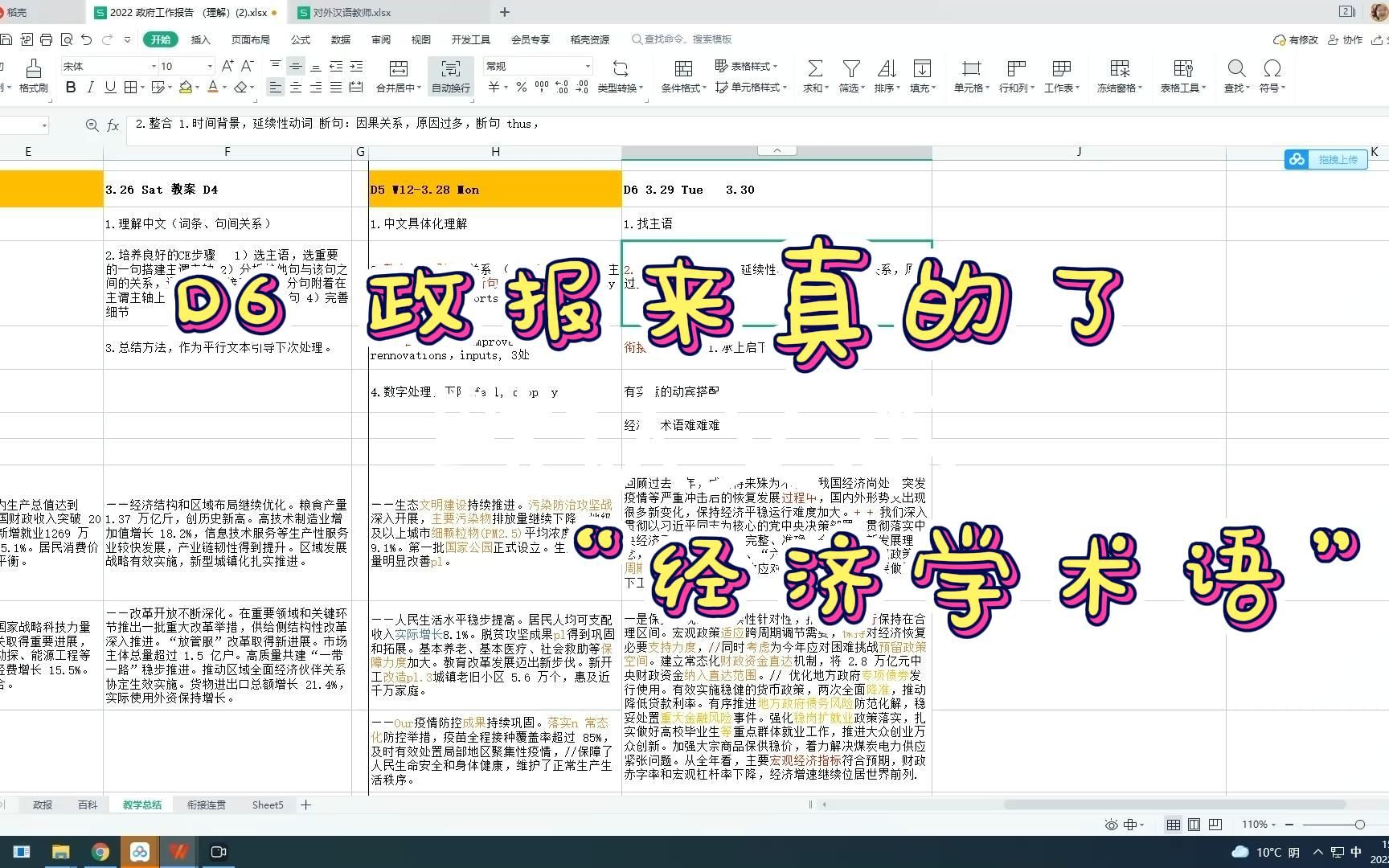
Task: Click the 排序 sort icon
Action: pyautogui.click(x=887, y=68)
